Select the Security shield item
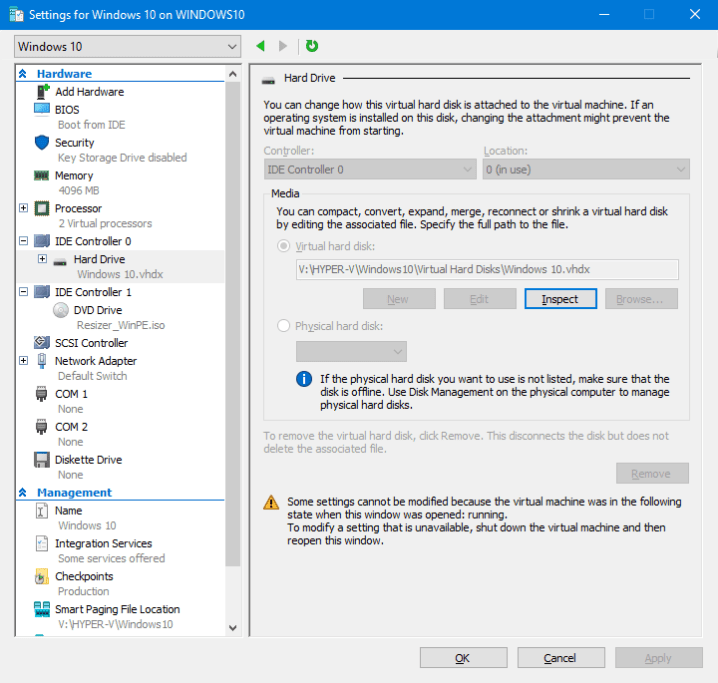The image size is (718, 683). point(74,143)
